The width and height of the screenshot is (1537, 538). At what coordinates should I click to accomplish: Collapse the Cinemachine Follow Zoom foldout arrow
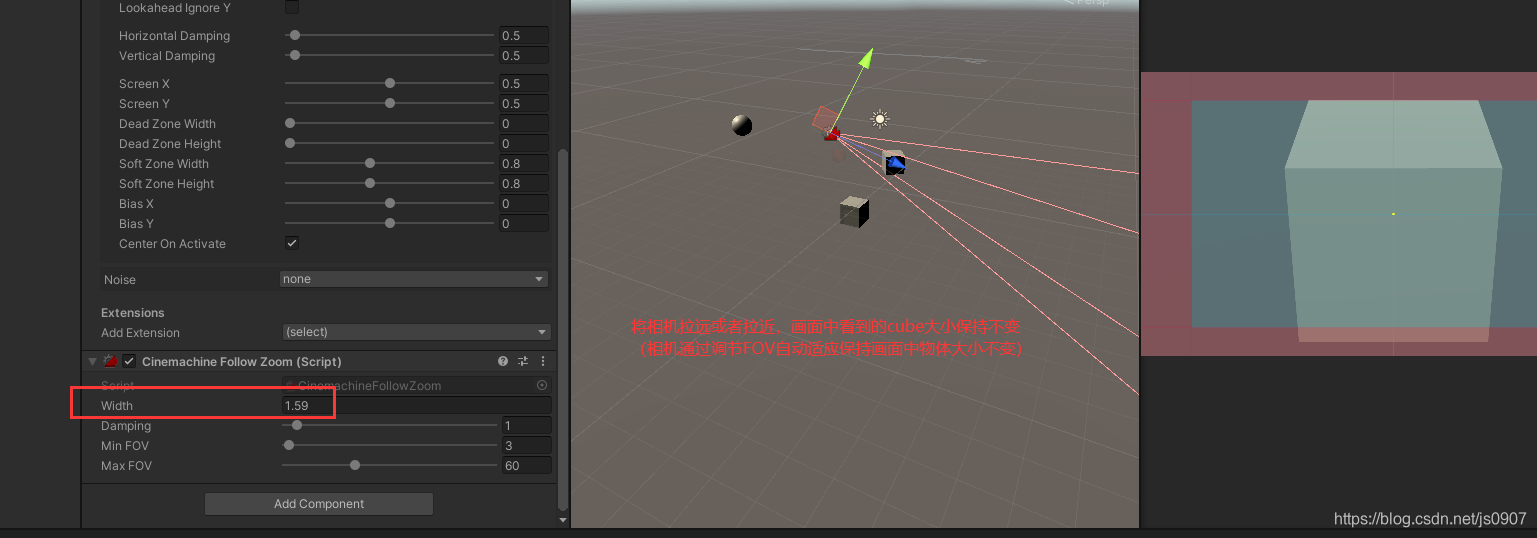93,361
